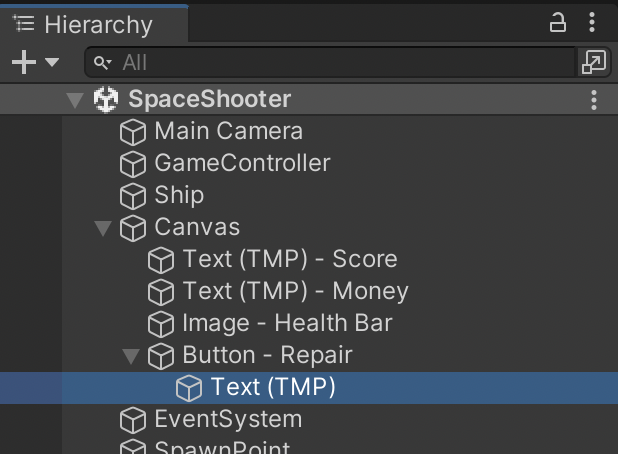This screenshot has height=454, width=618.
Task: Click the Image - Health Bar cube icon
Action: (x=161, y=324)
